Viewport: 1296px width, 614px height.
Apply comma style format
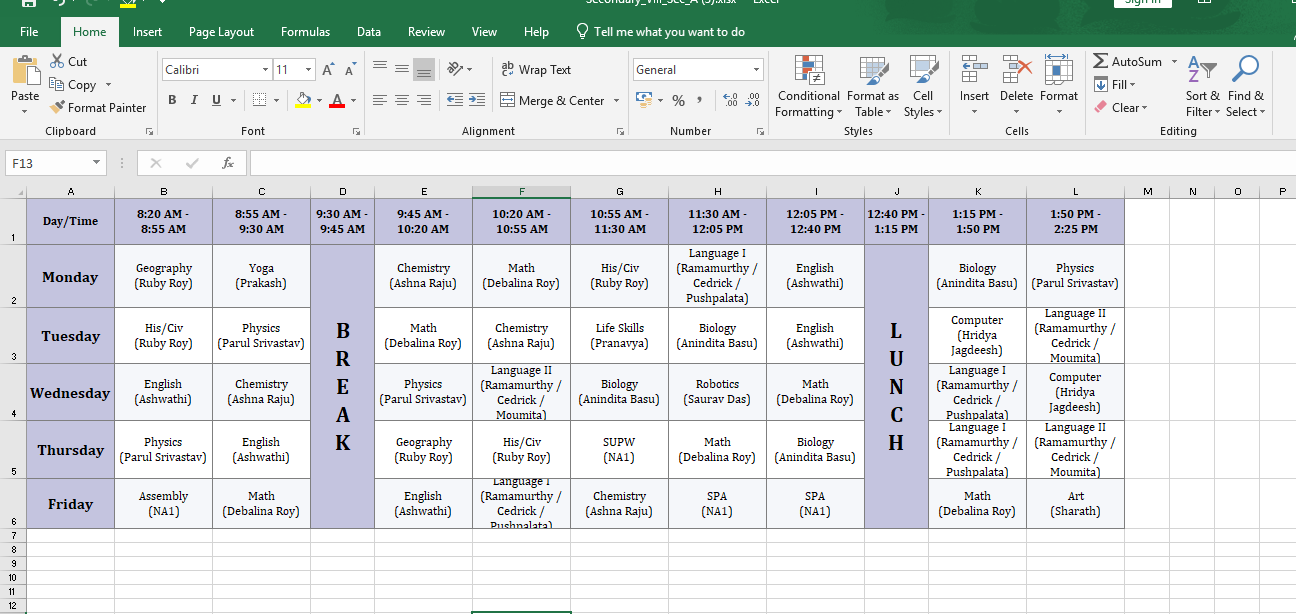[x=699, y=100]
